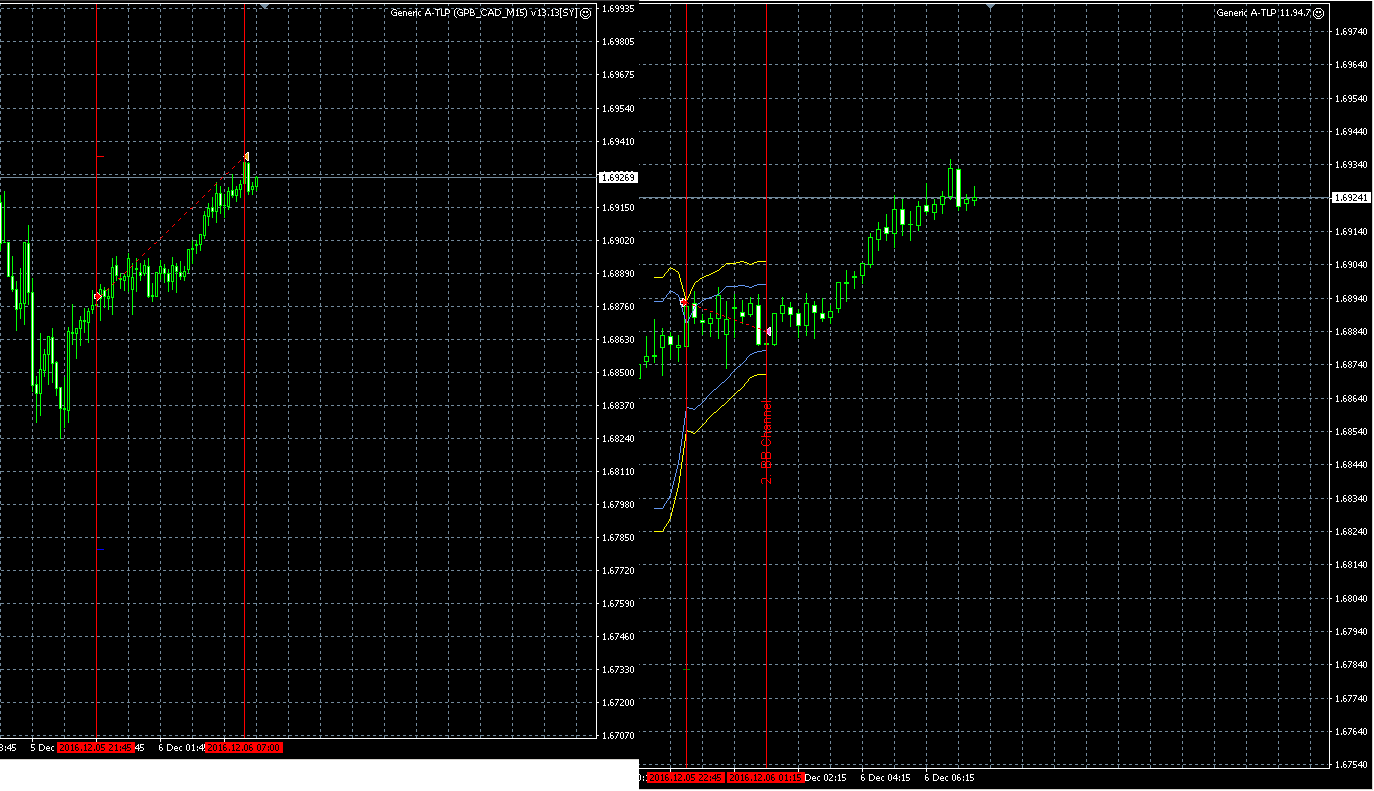The height and width of the screenshot is (791, 1374).
Task: Click the '5 Dec' time label on left chart
Action: tap(42, 747)
